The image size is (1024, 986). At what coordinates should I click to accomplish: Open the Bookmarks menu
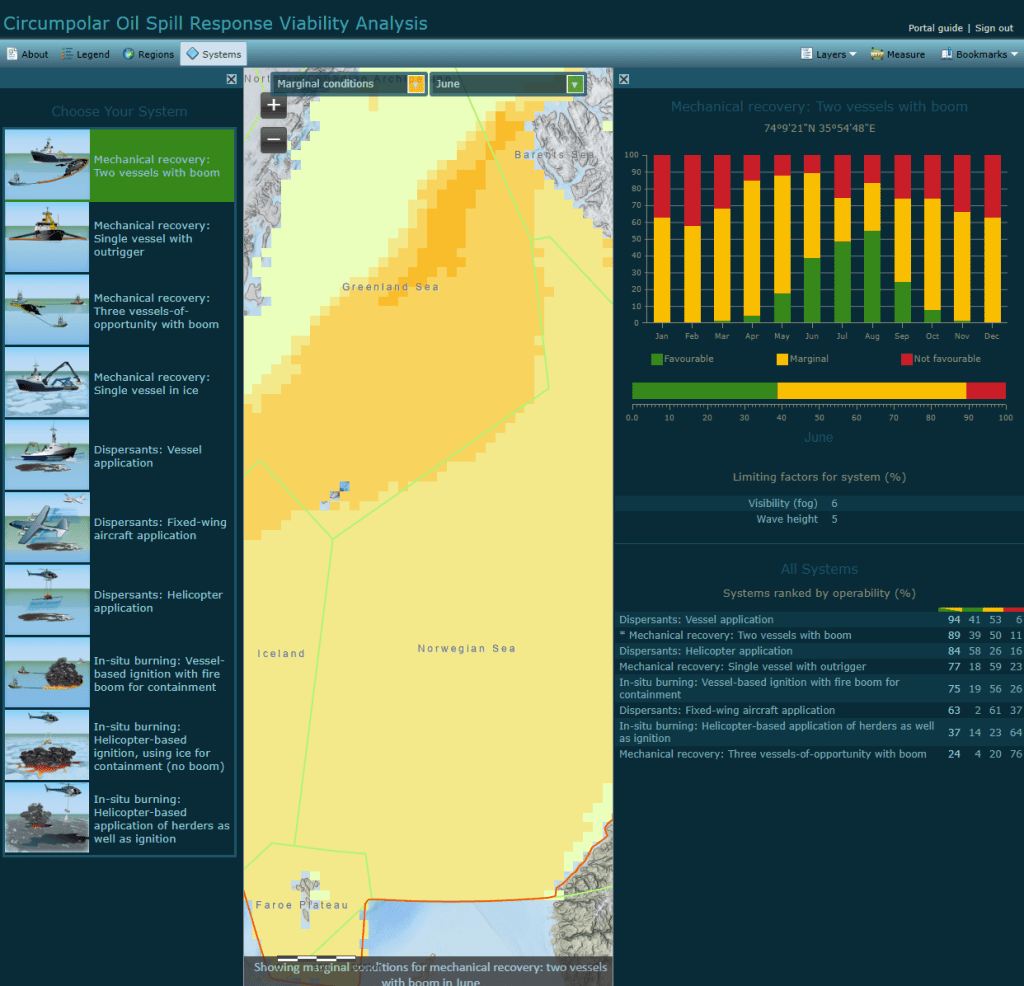point(979,54)
